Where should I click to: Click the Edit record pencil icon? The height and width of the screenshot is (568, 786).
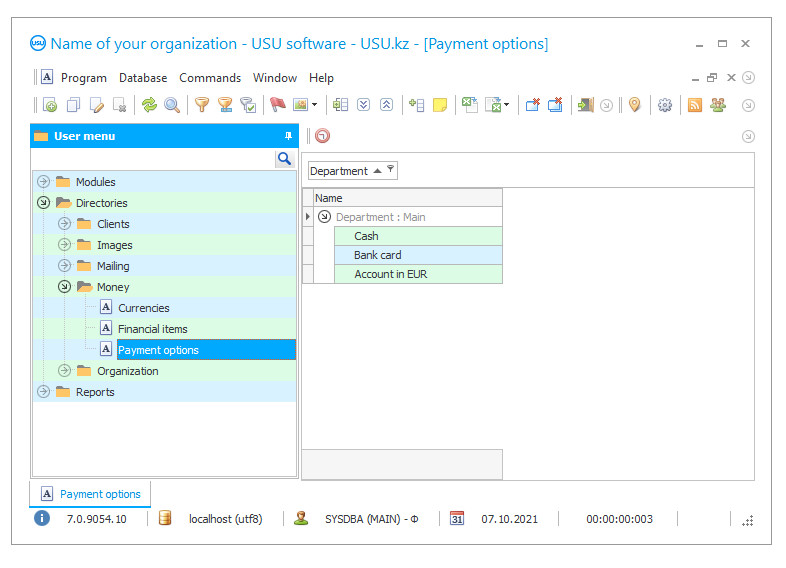(x=96, y=105)
